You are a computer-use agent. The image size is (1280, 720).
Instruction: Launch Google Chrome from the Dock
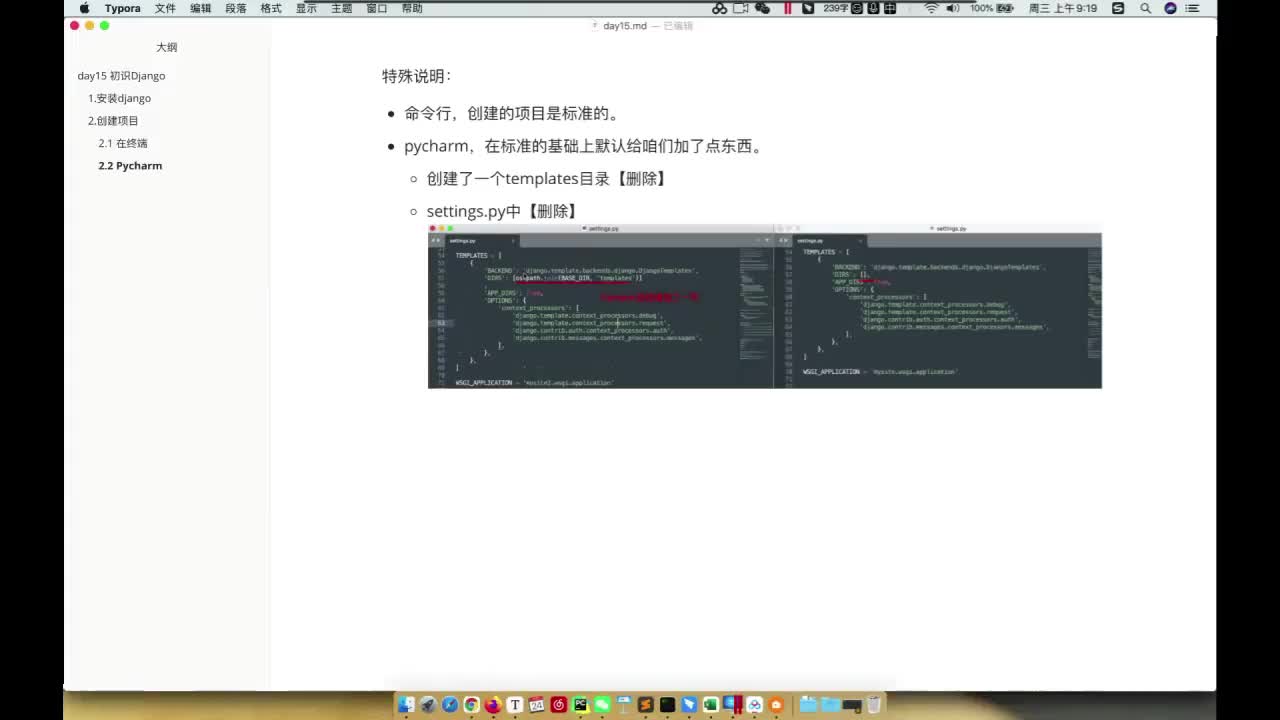coord(471,705)
